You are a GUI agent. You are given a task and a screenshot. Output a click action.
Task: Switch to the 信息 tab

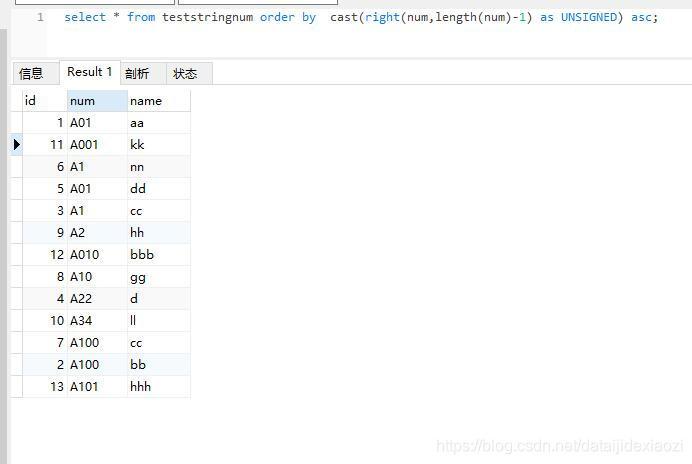pos(36,73)
